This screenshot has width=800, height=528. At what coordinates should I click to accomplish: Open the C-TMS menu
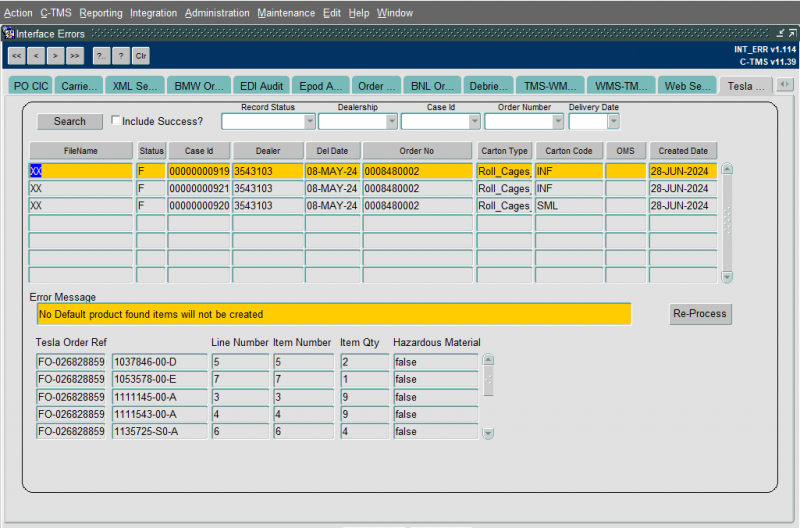(56, 13)
